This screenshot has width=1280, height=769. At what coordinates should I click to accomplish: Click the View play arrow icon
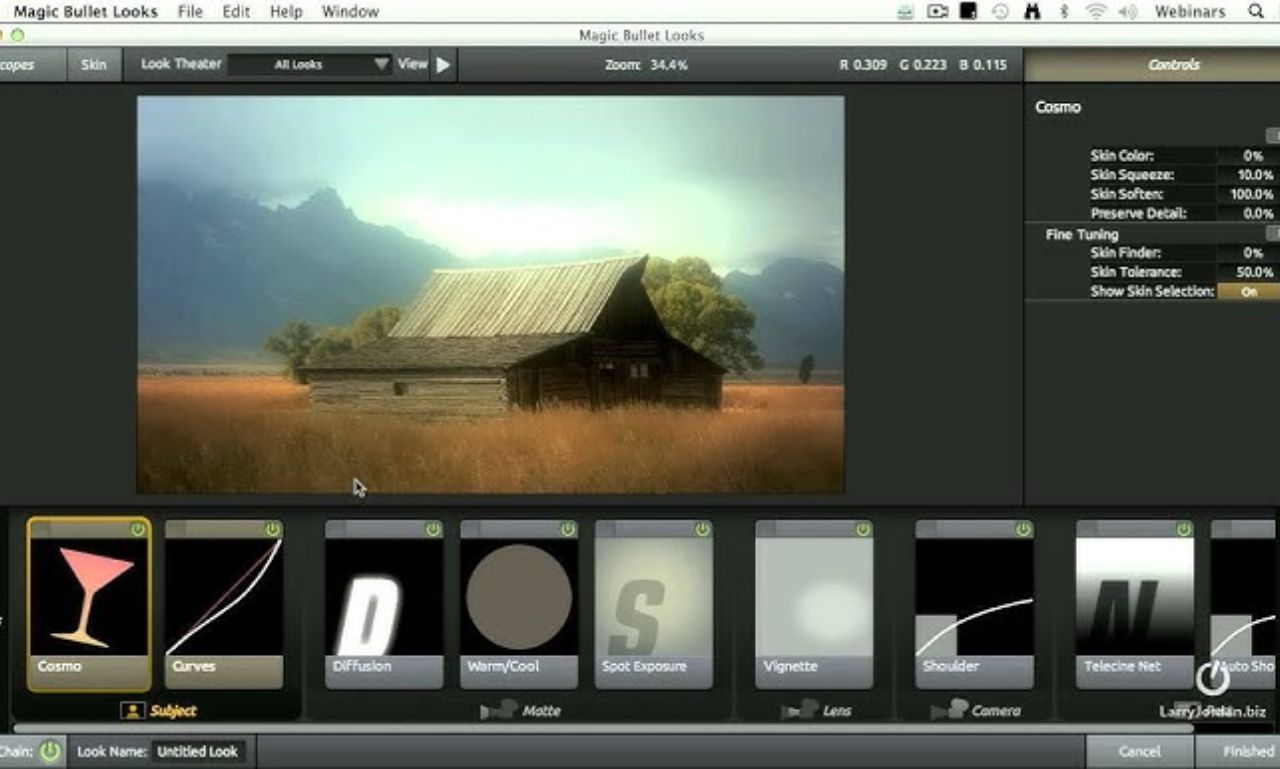(x=443, y=64)
